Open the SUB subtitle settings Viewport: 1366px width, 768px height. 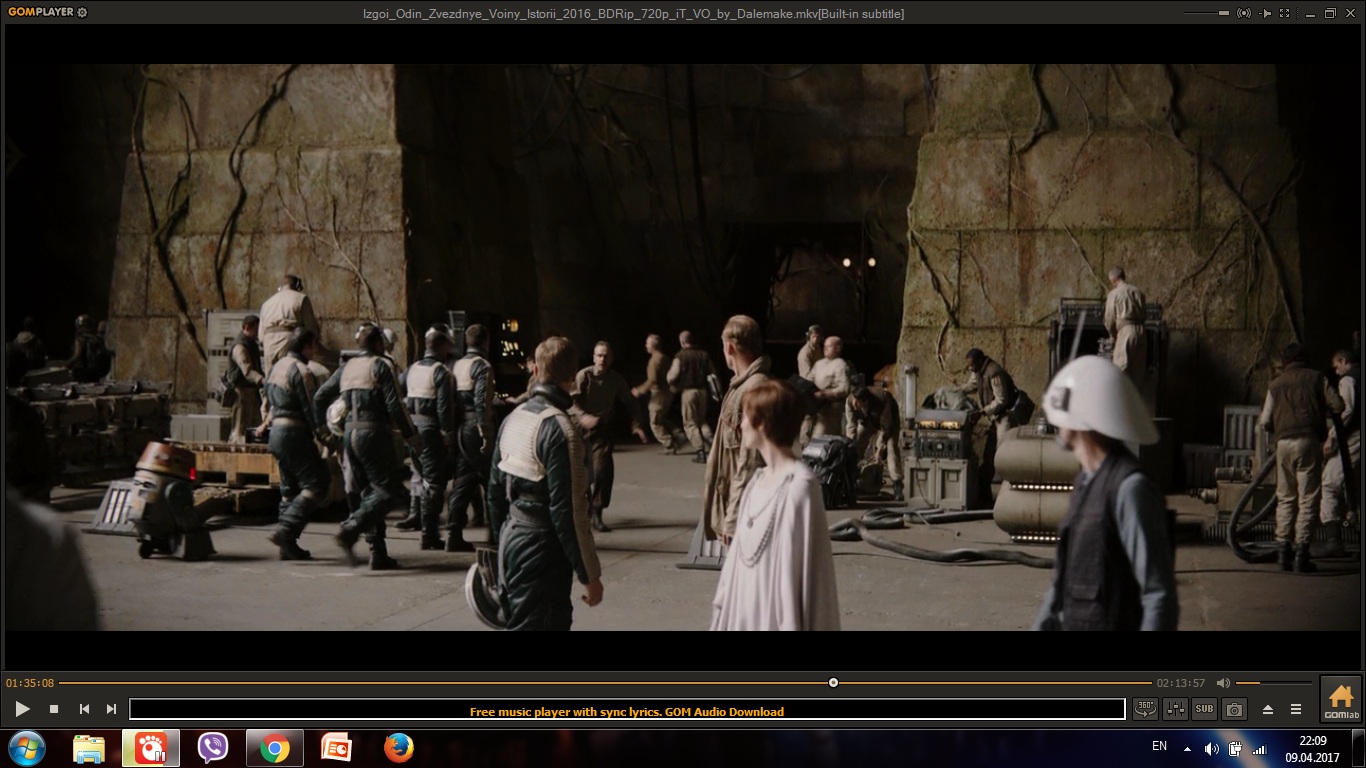1204,709
